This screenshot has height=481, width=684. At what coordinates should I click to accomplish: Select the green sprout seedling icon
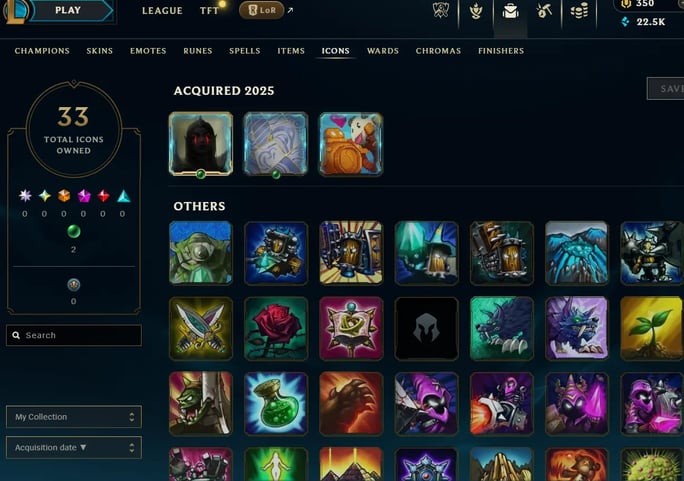click(652, 328)
